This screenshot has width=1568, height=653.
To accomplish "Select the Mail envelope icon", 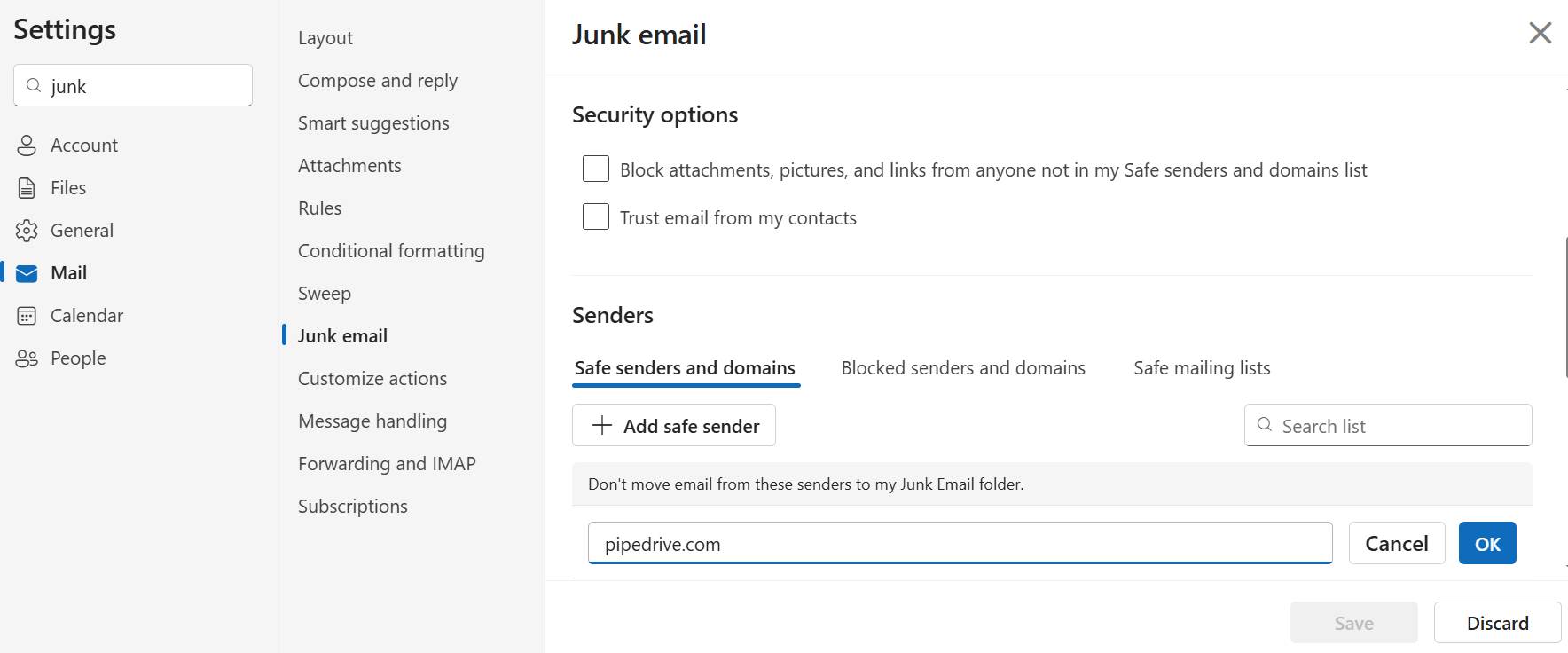I will tap(27, 272).
